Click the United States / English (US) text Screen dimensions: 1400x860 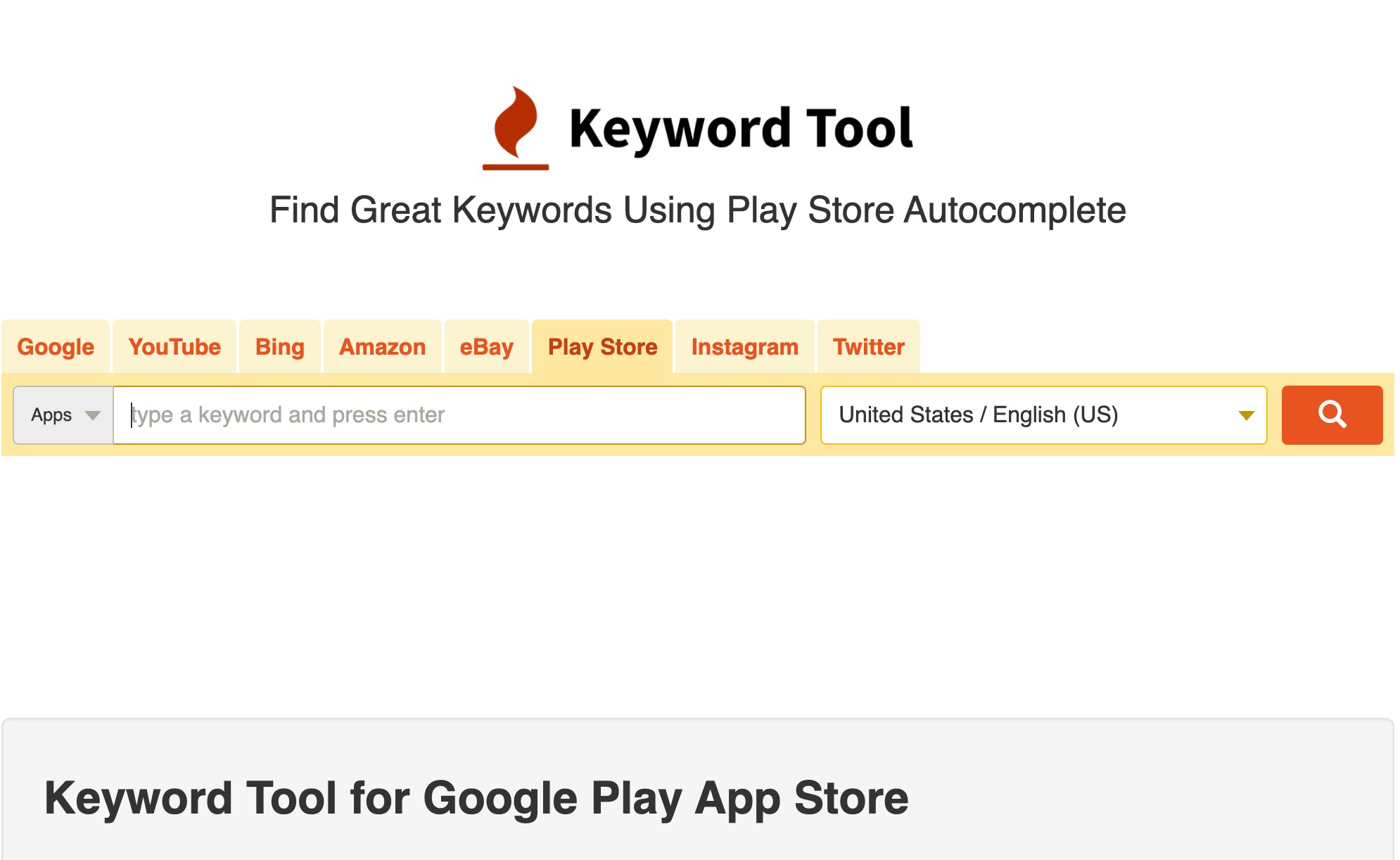click(978, 415)
